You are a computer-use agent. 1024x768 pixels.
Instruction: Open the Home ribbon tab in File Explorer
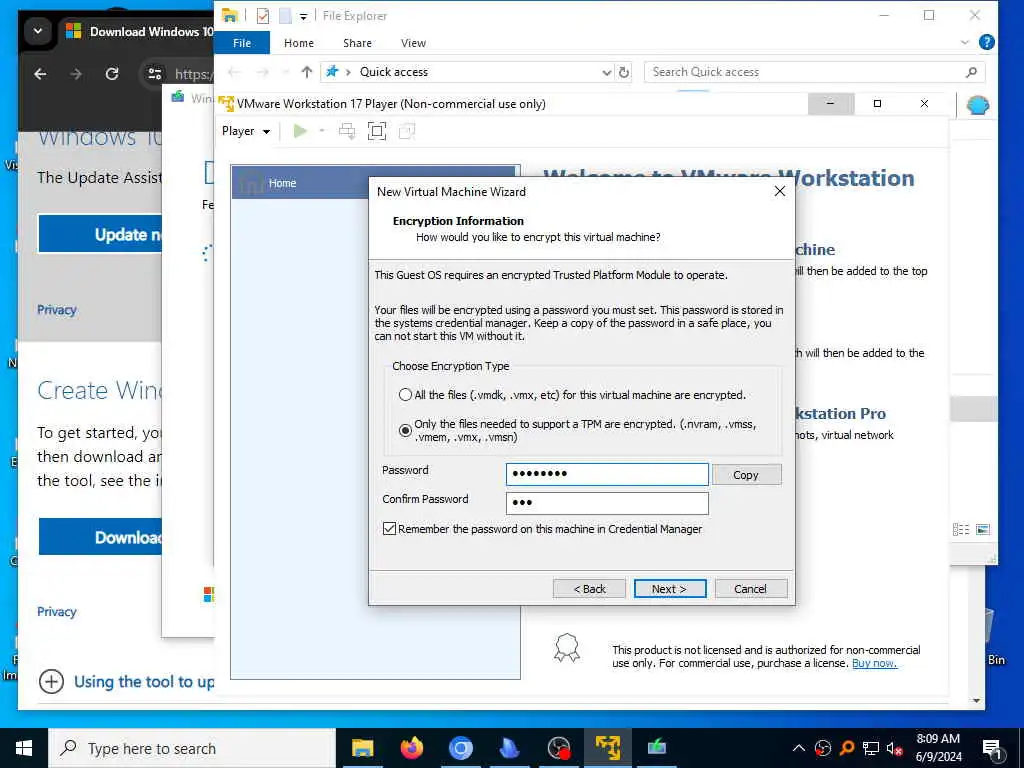click(x=299, y=43)
